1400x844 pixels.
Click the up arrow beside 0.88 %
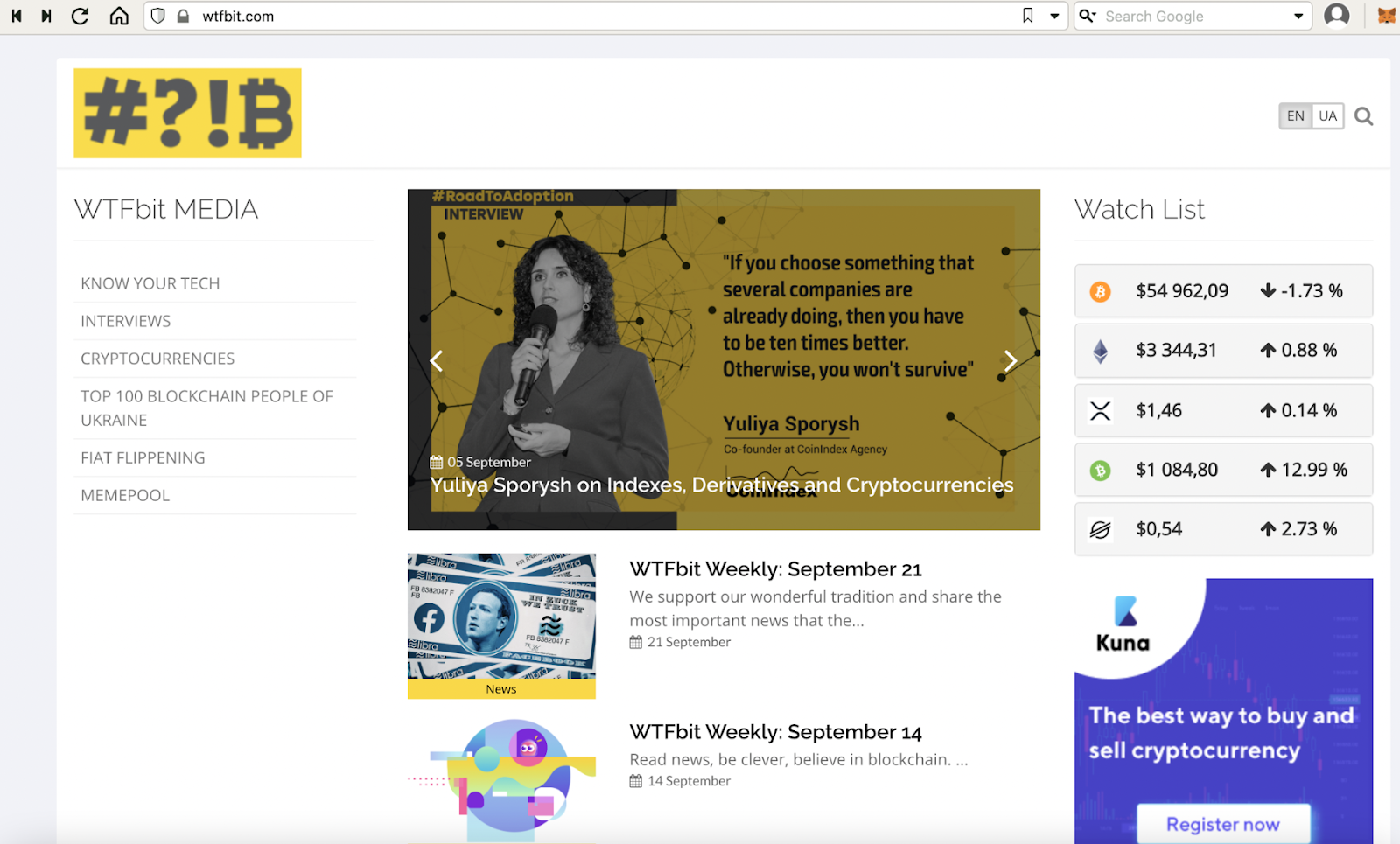(1268, 350)
